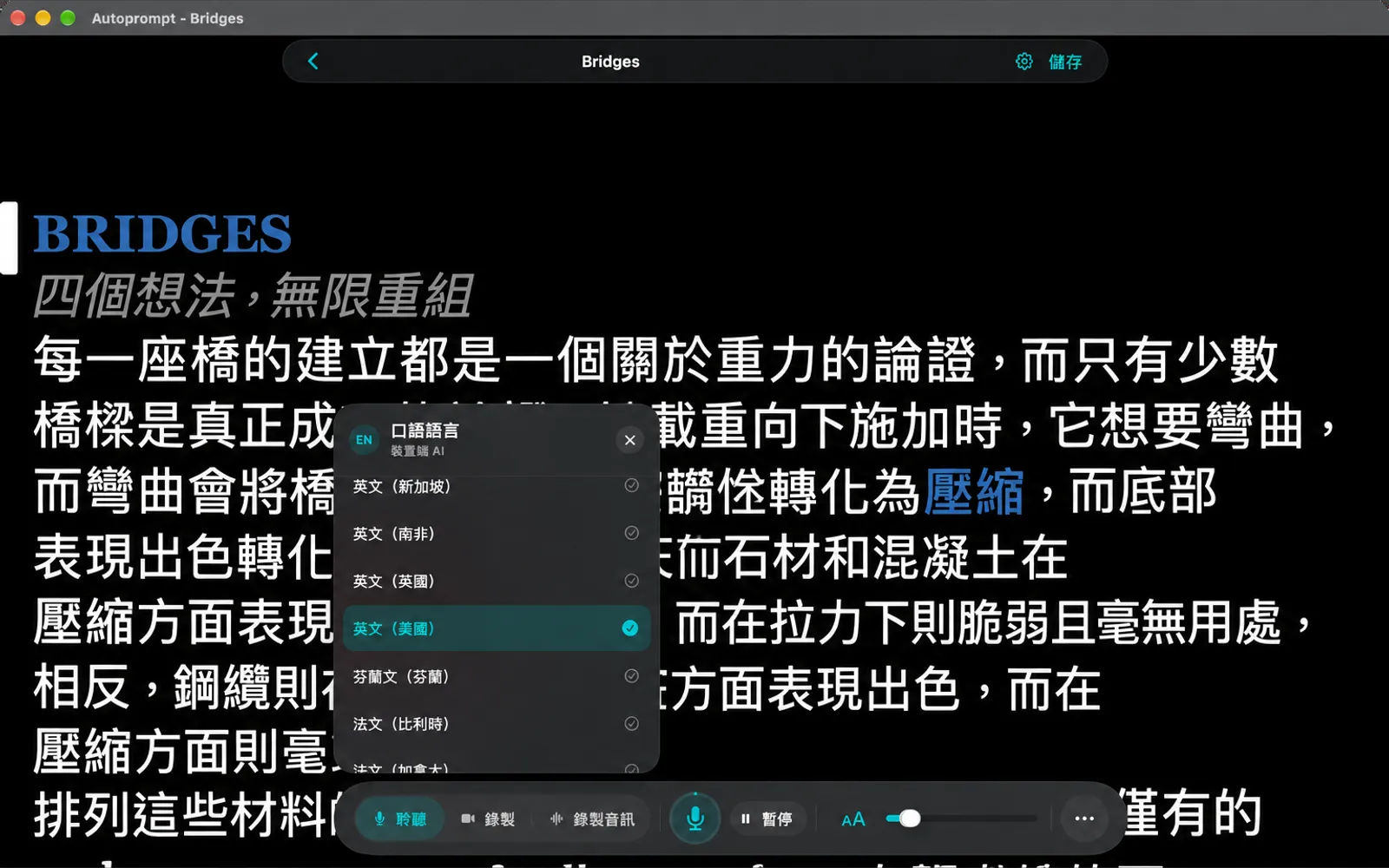Click the blue BRIDGES heading in the script
Screen dimensions: 1389x868
click(x=162, y=233)
